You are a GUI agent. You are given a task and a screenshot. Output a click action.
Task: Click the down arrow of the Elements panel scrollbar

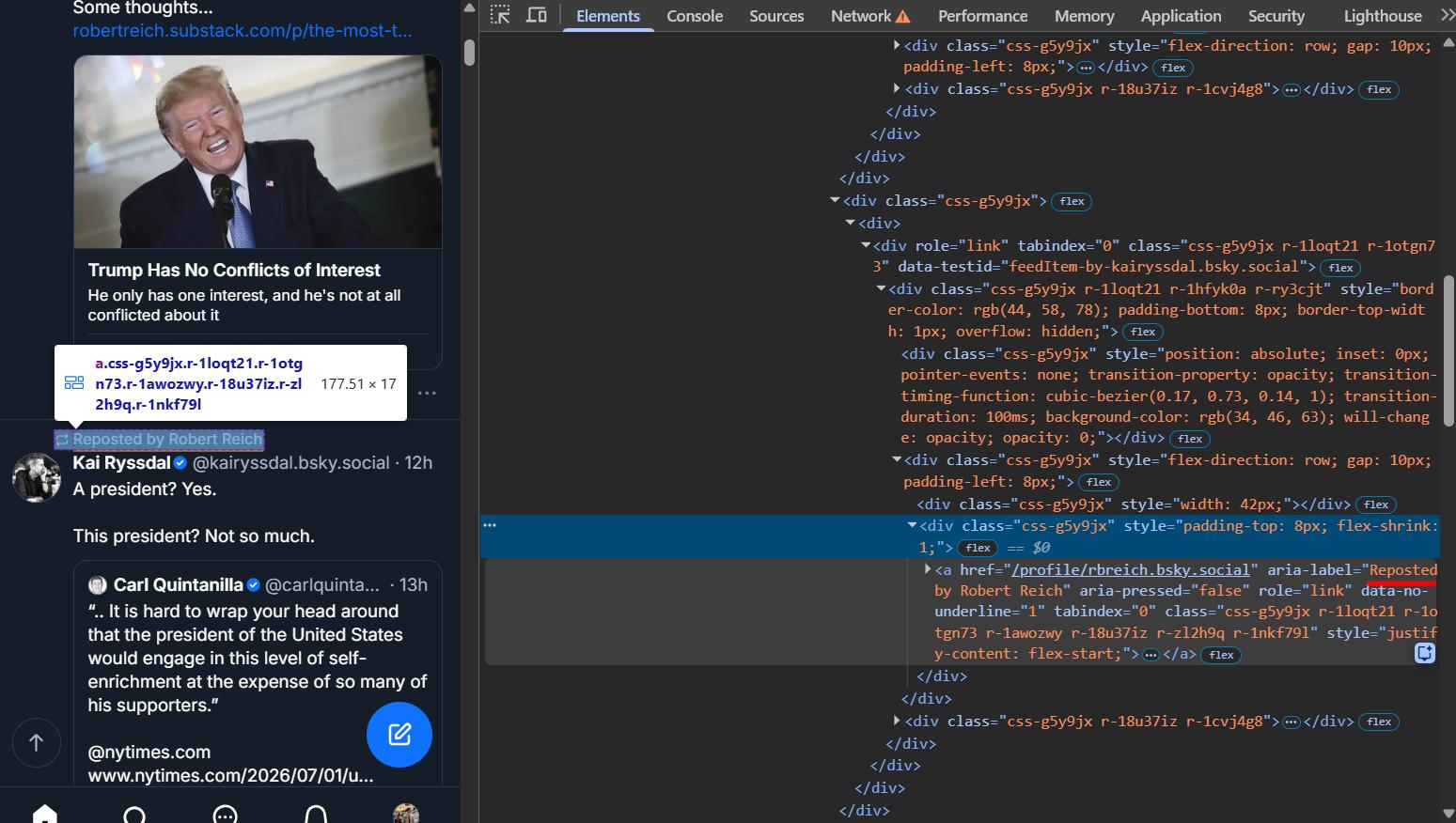point(1448,814)
